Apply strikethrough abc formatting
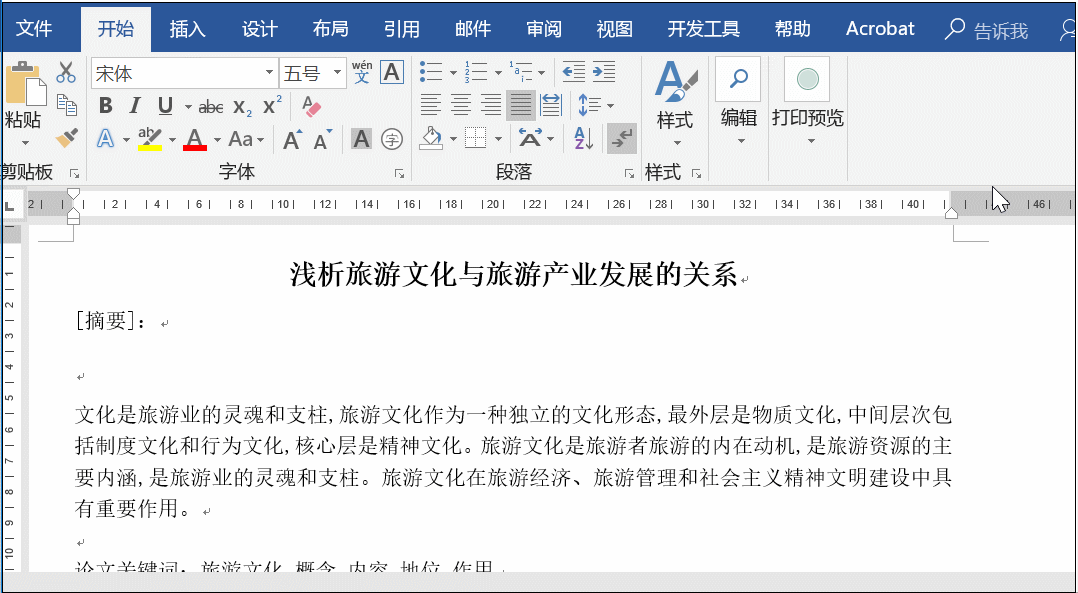 211,107
